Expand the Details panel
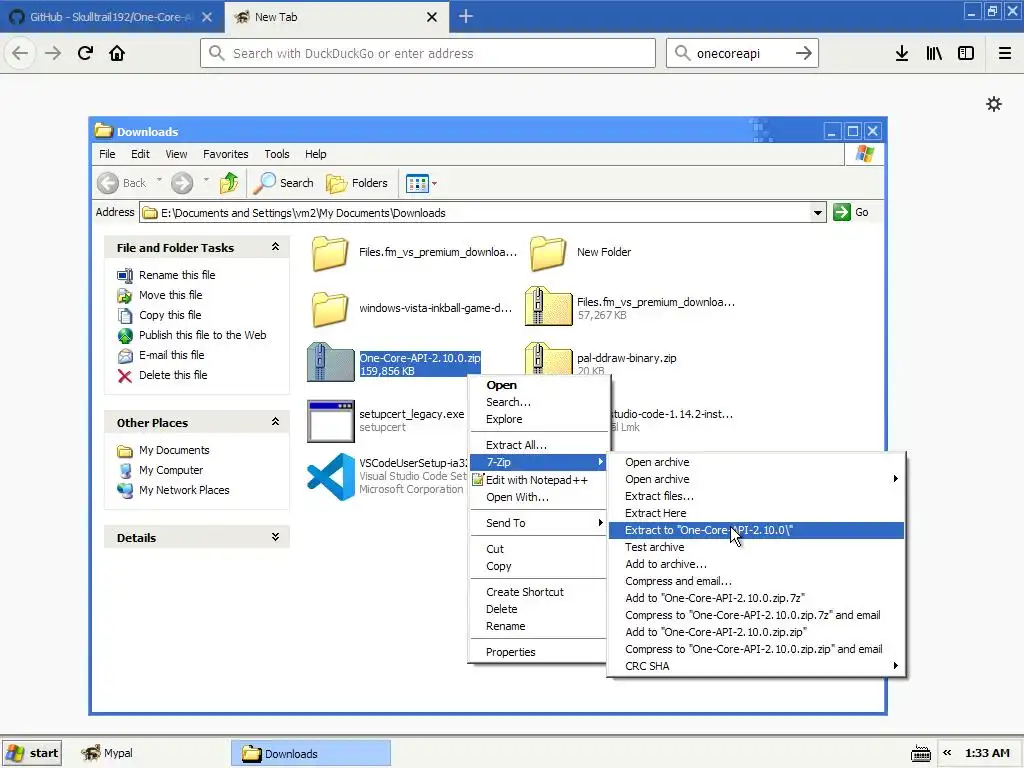Screen dimensions: 1024x768 [276, 537]
